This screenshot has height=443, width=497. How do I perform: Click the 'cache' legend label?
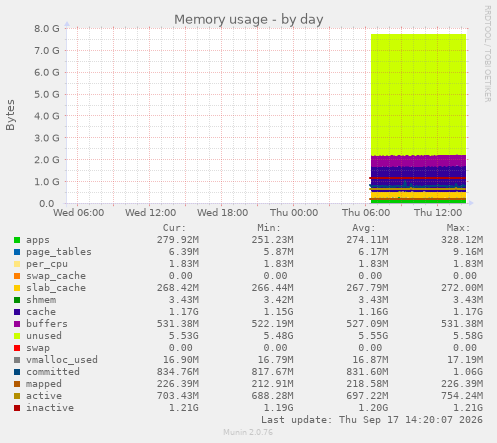click(41, 312)
